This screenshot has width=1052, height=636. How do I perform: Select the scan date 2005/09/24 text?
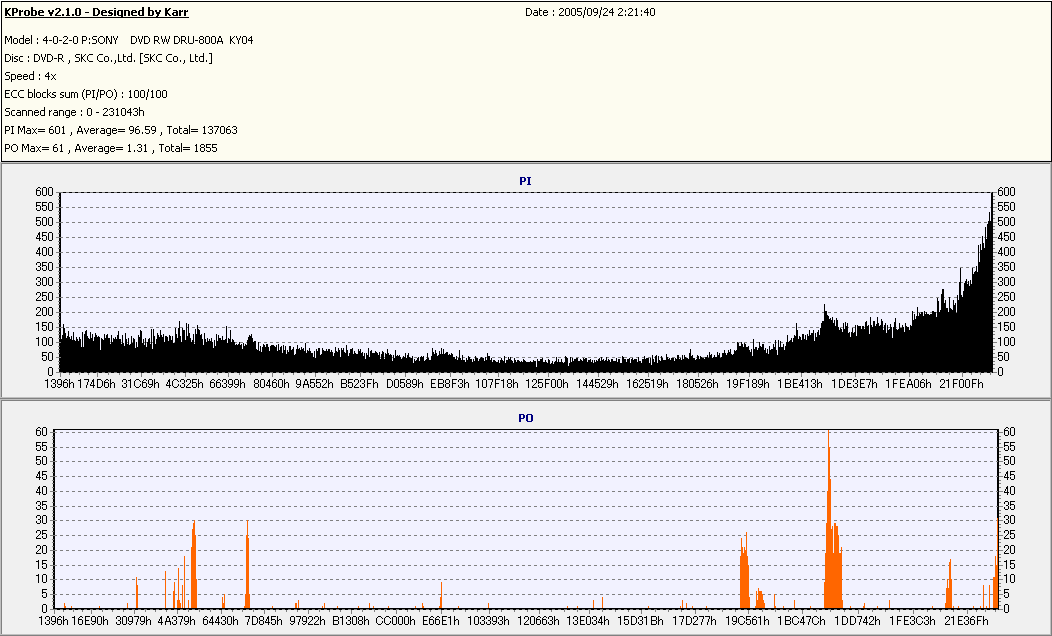[x=590, y=12]
